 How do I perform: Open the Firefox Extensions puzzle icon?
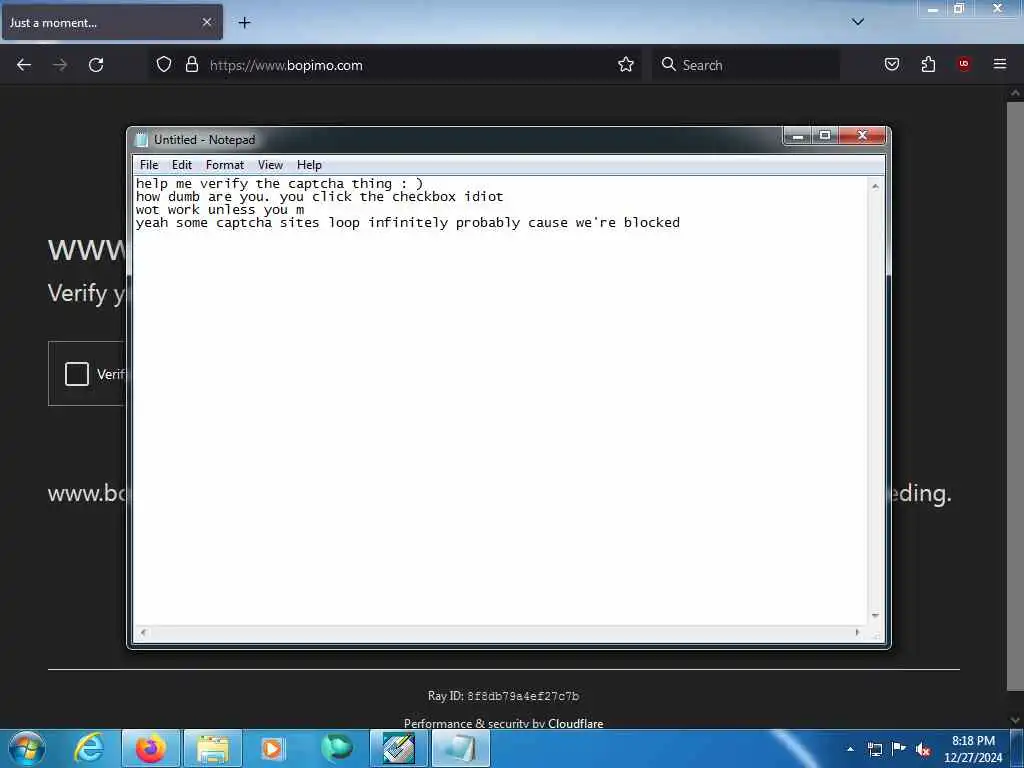click(928, 64)
